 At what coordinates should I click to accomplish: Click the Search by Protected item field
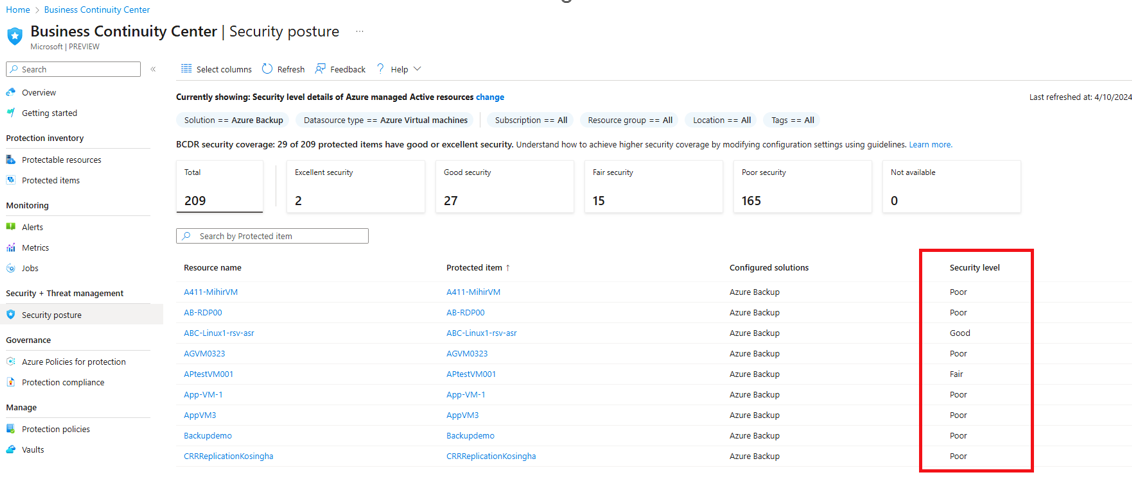(273, 236)
